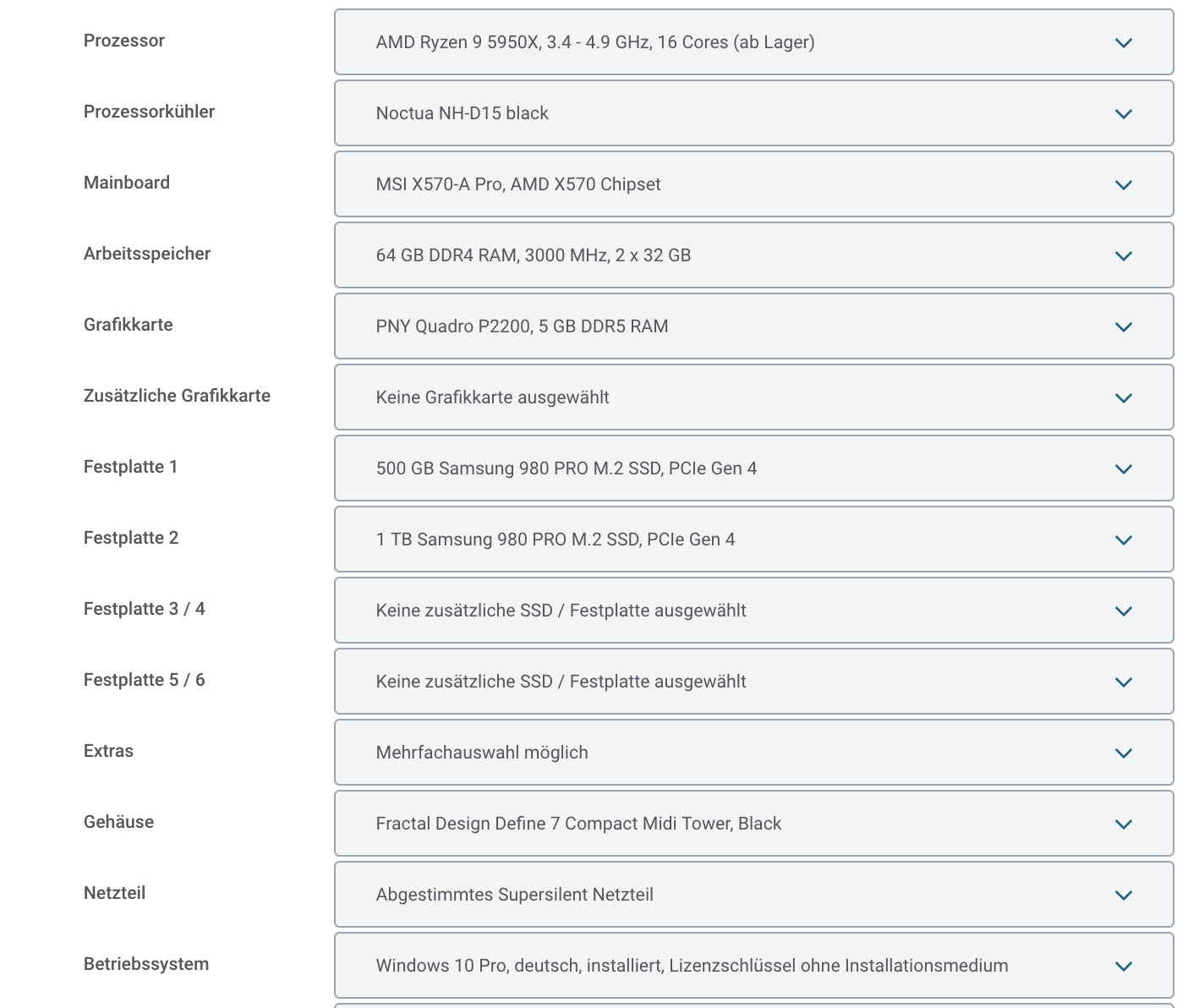Click the Mainboard label
The width and height of the screenshot is (1199, 1008).
(127, 183)
